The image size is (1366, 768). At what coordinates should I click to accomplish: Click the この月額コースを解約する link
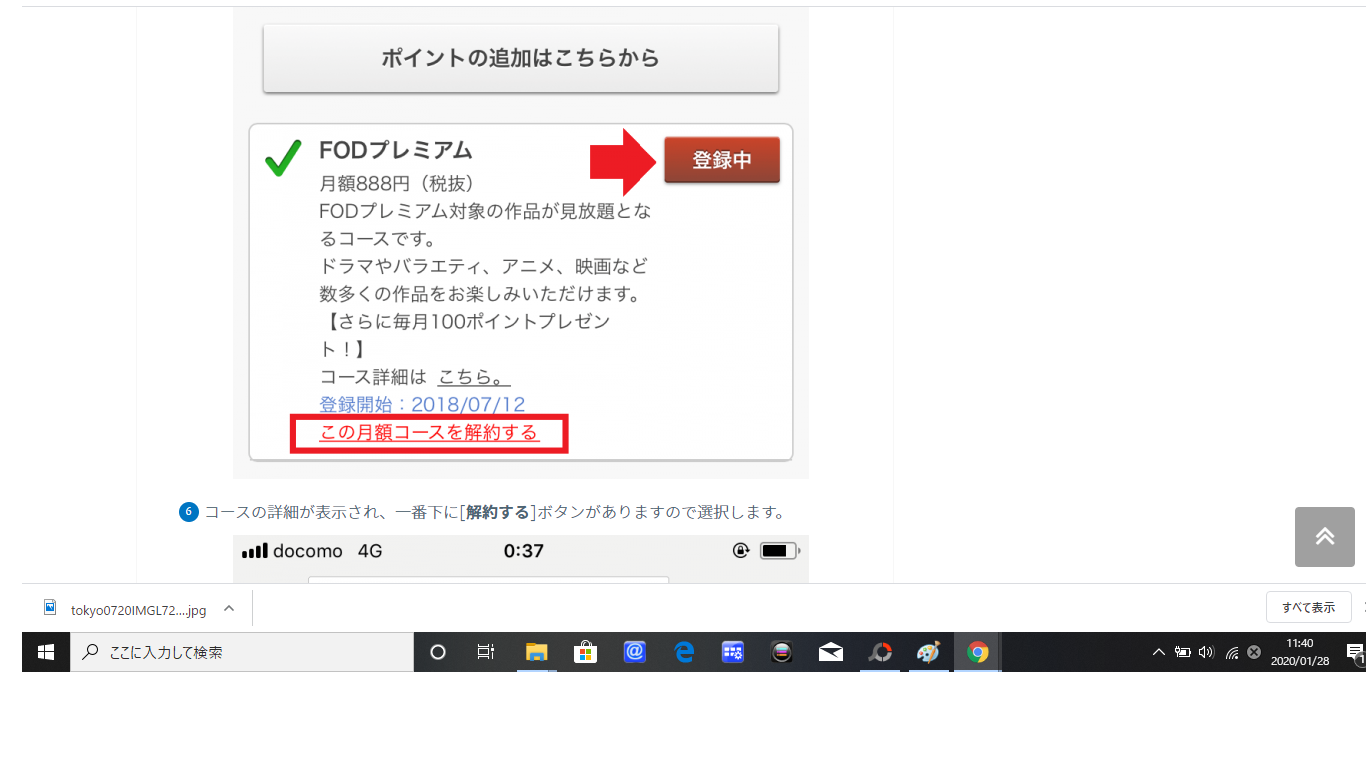click(429, 433)
